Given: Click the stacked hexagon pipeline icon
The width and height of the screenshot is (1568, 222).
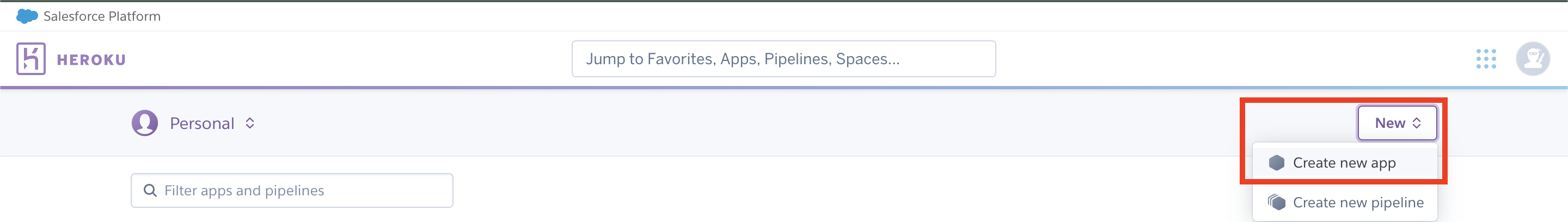Looking at the screenshot, I should point(1276,202).
